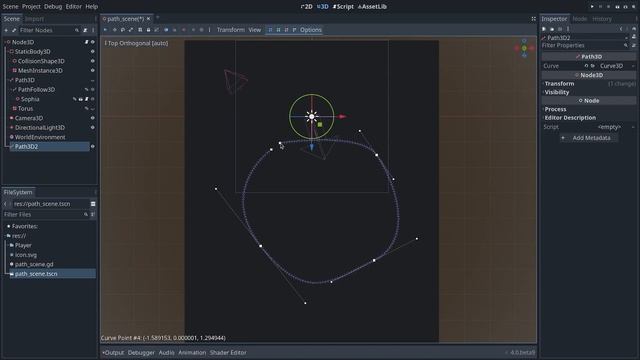Toggle visibility of Camera3D
Screen dimensions: 640x360
(93, 118)
